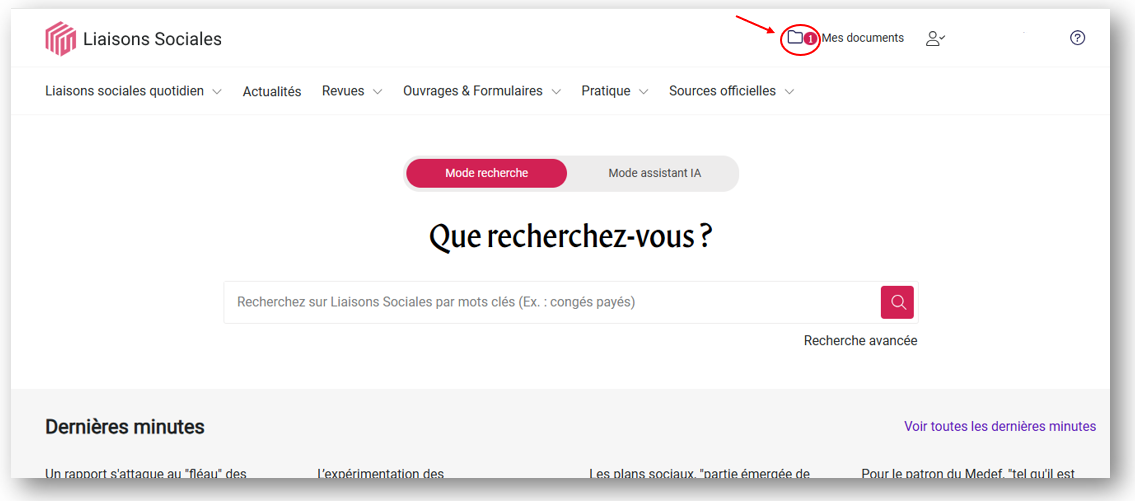Switch to Mode assistant IA
Screen dimensions: 1135x501
point(654,174)
